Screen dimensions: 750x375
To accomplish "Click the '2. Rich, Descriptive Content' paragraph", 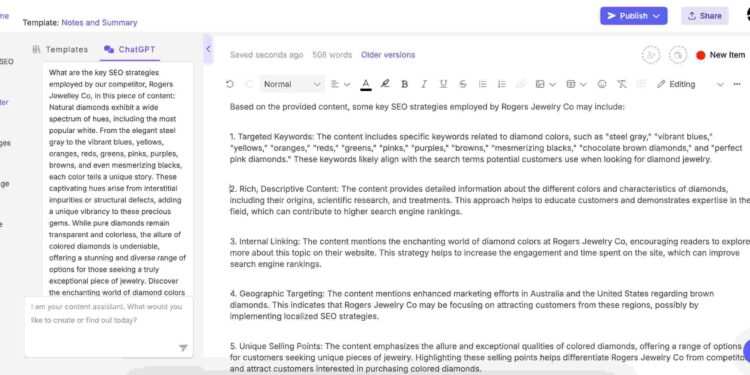I will point(490,200).
